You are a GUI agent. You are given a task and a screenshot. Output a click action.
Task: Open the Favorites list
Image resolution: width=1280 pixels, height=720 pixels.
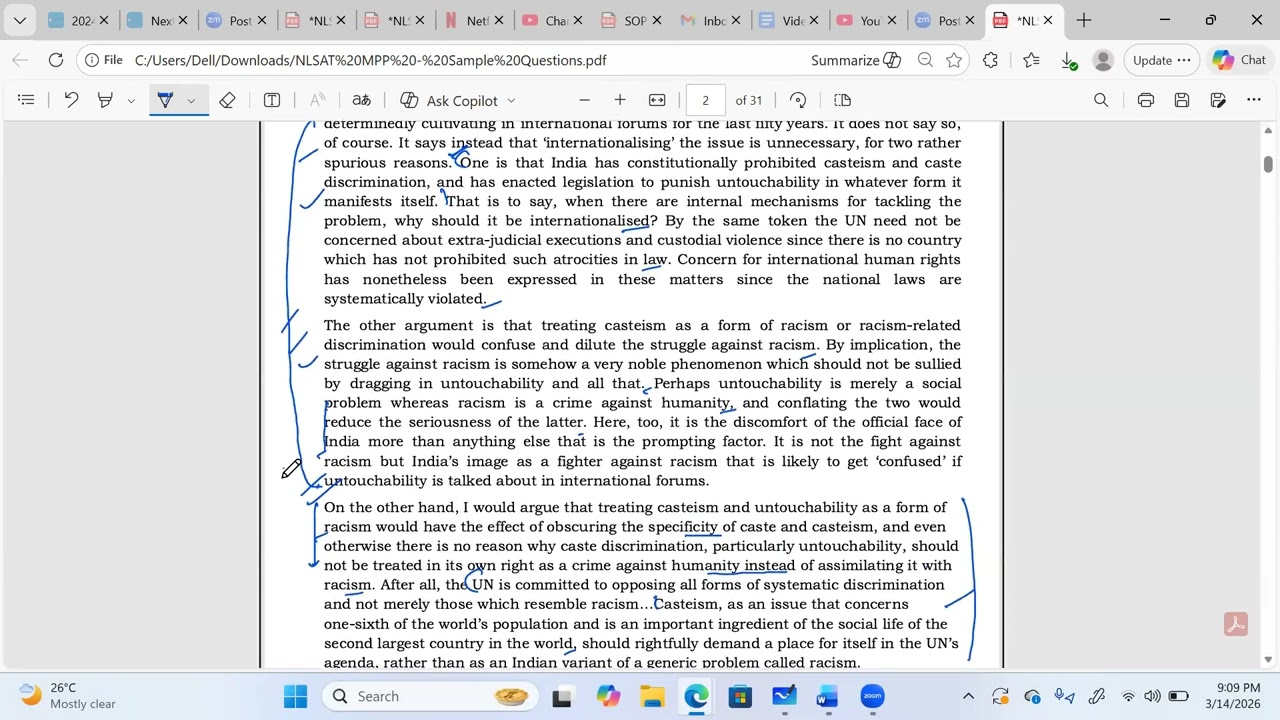click(1030, 60)
